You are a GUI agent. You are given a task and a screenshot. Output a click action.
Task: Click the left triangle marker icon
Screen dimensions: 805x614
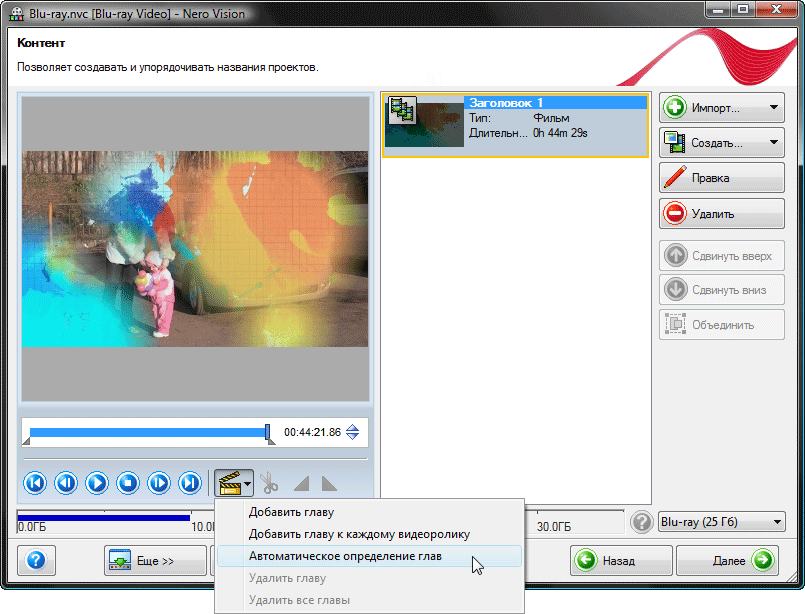302,484
